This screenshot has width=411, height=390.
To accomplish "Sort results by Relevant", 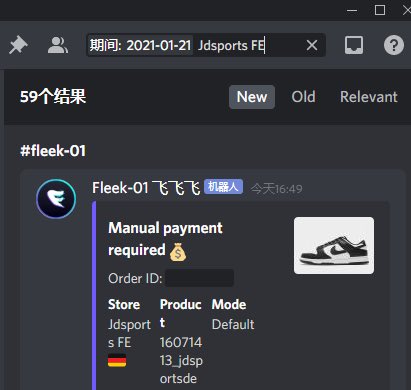I will pyautogui.click(x=369, y=97).
